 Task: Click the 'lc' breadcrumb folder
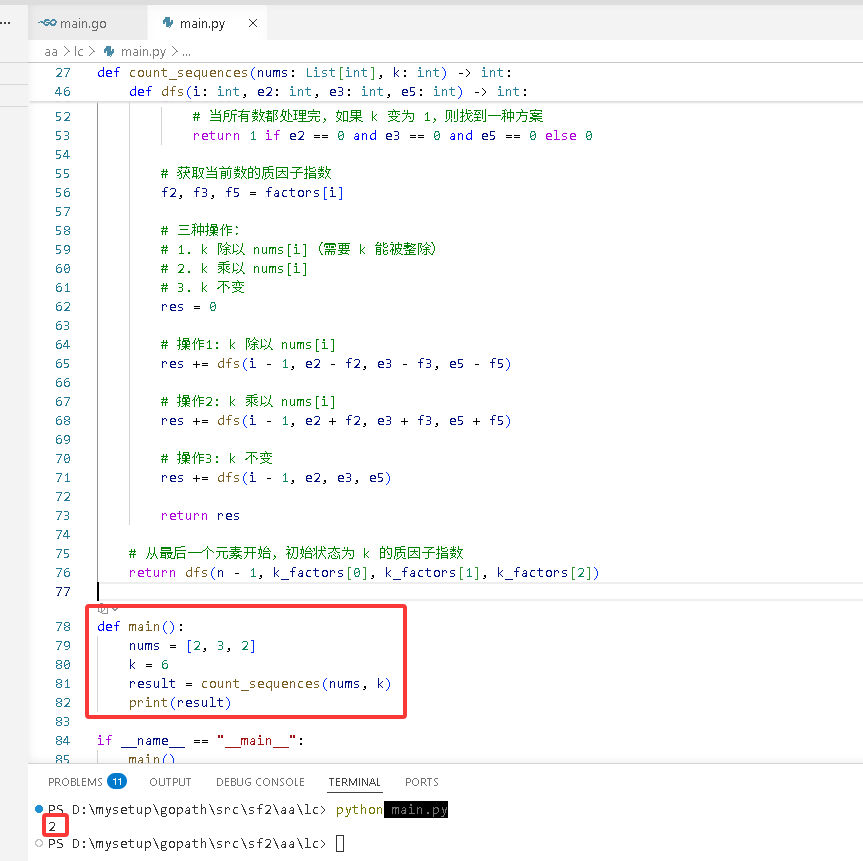coord(79,52)
